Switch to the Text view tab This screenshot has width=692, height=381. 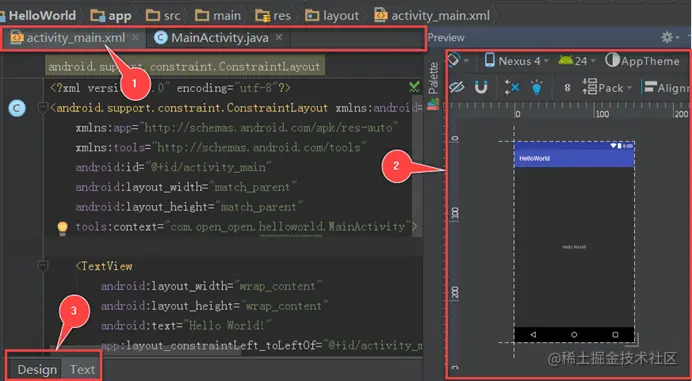tap(83, 369)
